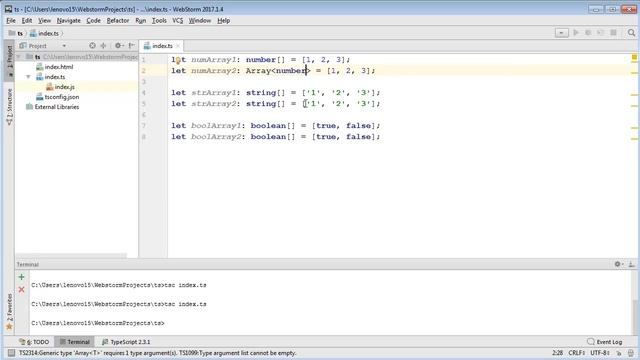Open the Edit menu
Screen dimensions: 640x360
[x=27, y=20]
